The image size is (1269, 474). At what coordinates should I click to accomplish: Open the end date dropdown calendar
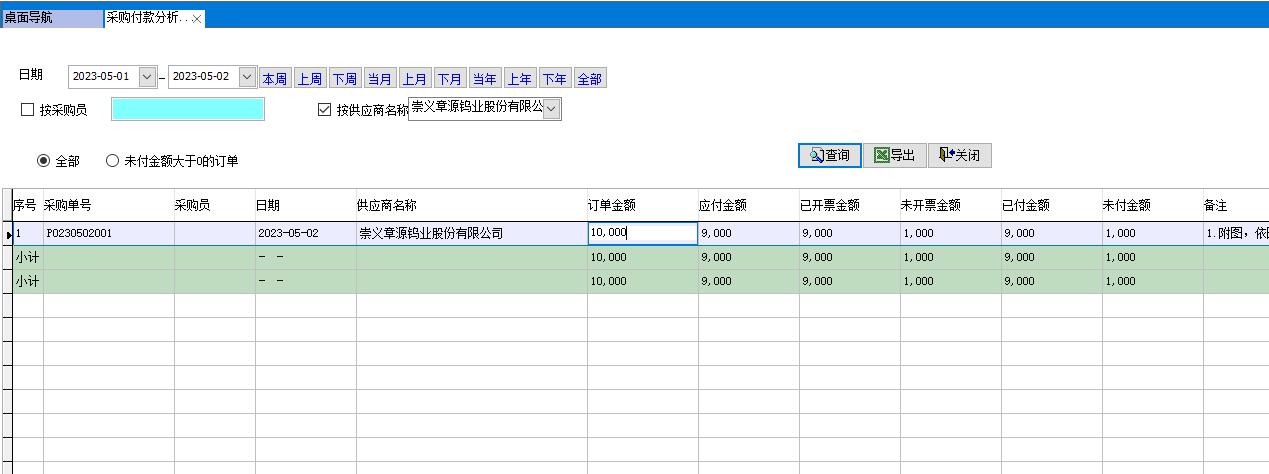(x=247, y=77)
